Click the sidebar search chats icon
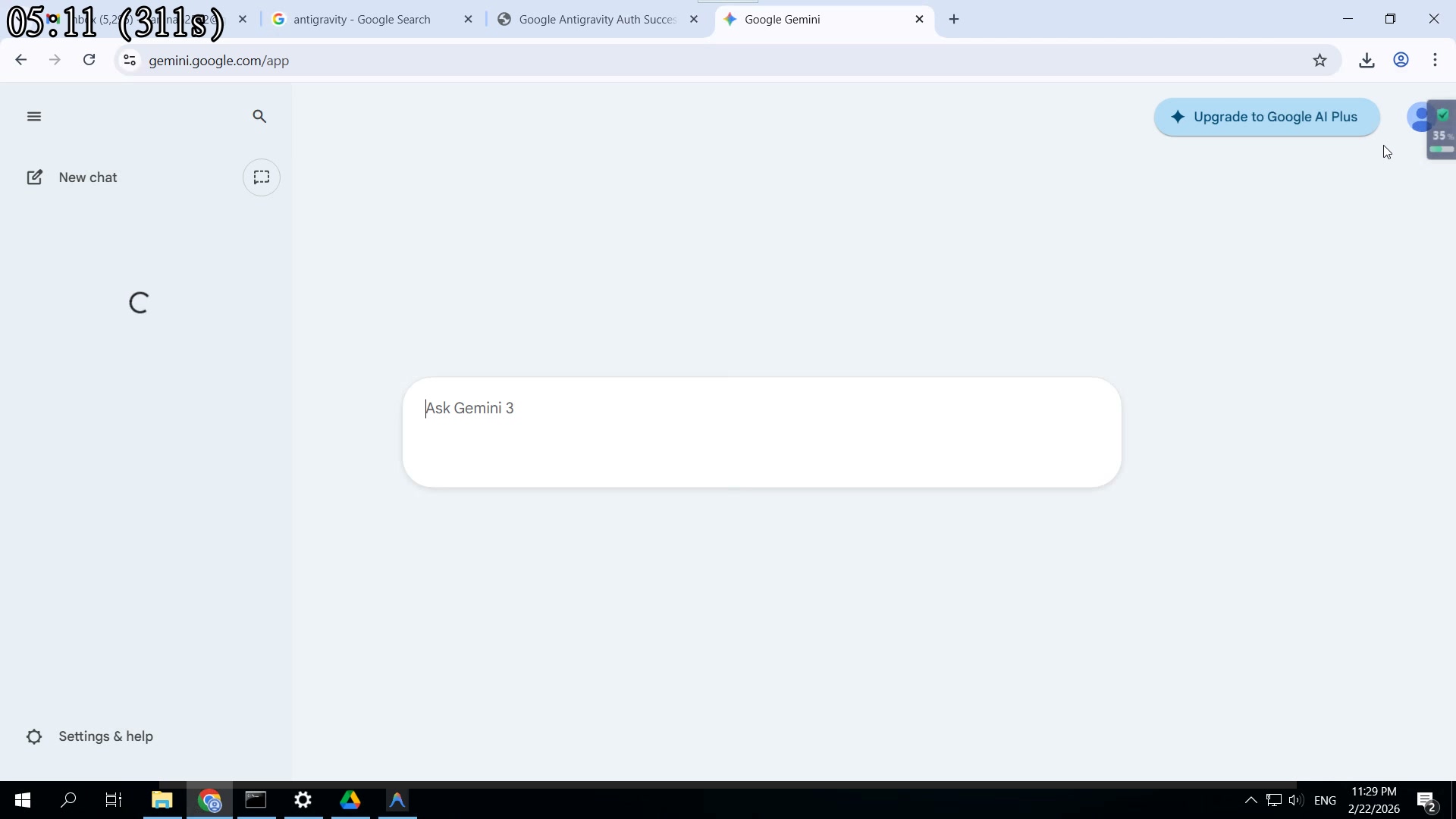Viewport: 1456px width, 819px height. (259, 116)
